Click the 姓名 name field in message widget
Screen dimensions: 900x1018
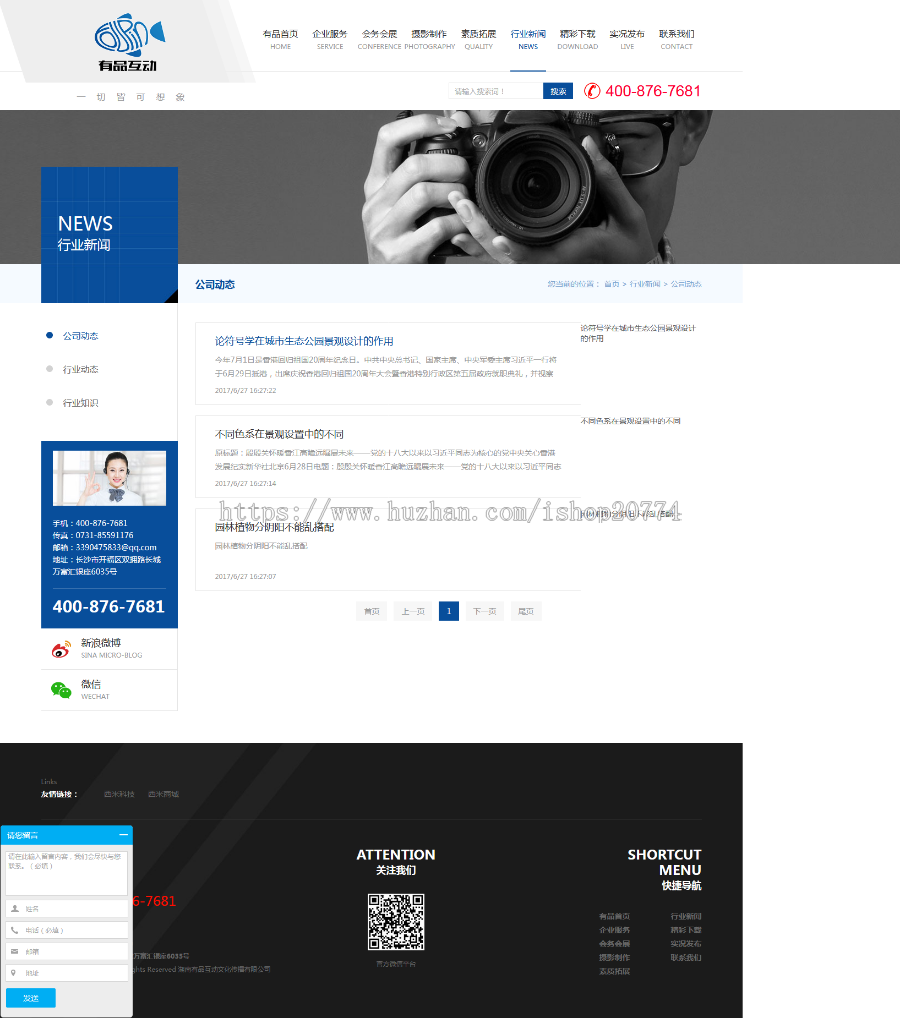click(x=68, y=908)
